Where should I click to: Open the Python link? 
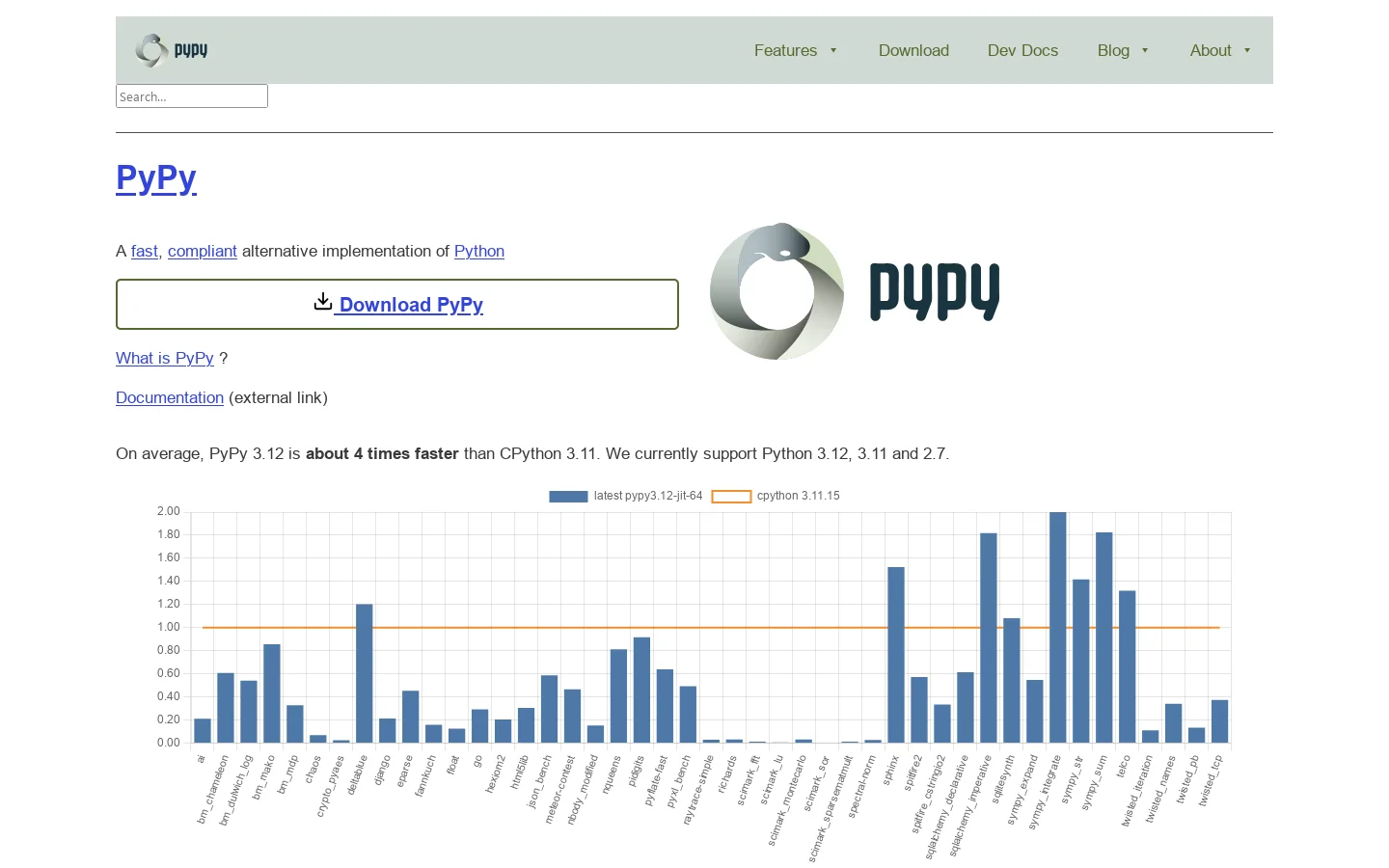479,251
